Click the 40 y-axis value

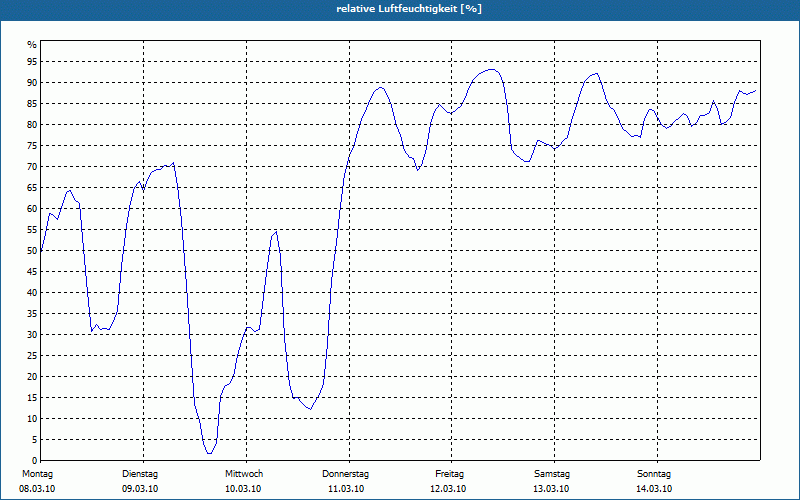pyautogui.click(x=32, y=293)
